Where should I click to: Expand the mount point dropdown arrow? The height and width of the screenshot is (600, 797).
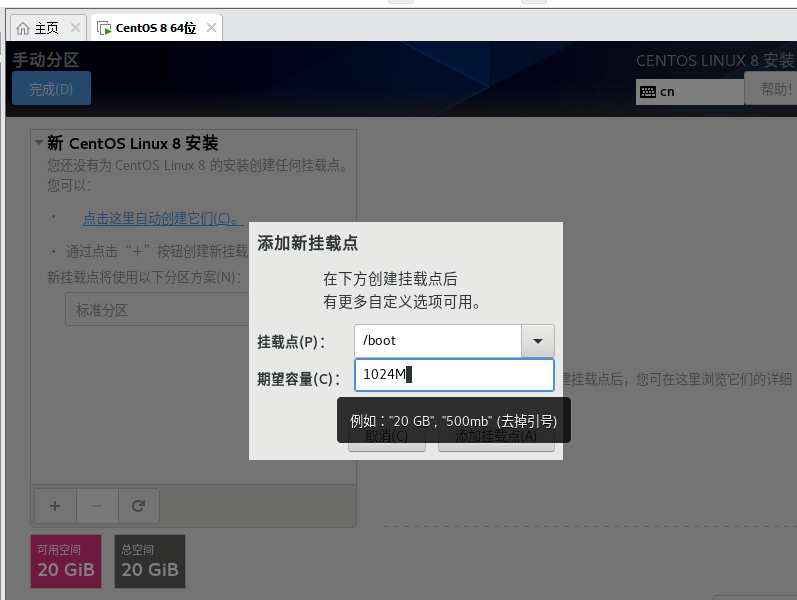click(x=538, y=341)
